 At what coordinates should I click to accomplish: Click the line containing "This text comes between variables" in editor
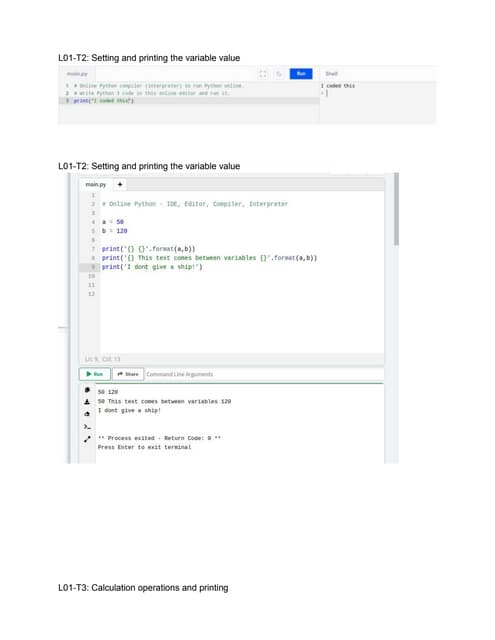click(x=209, y=258)
